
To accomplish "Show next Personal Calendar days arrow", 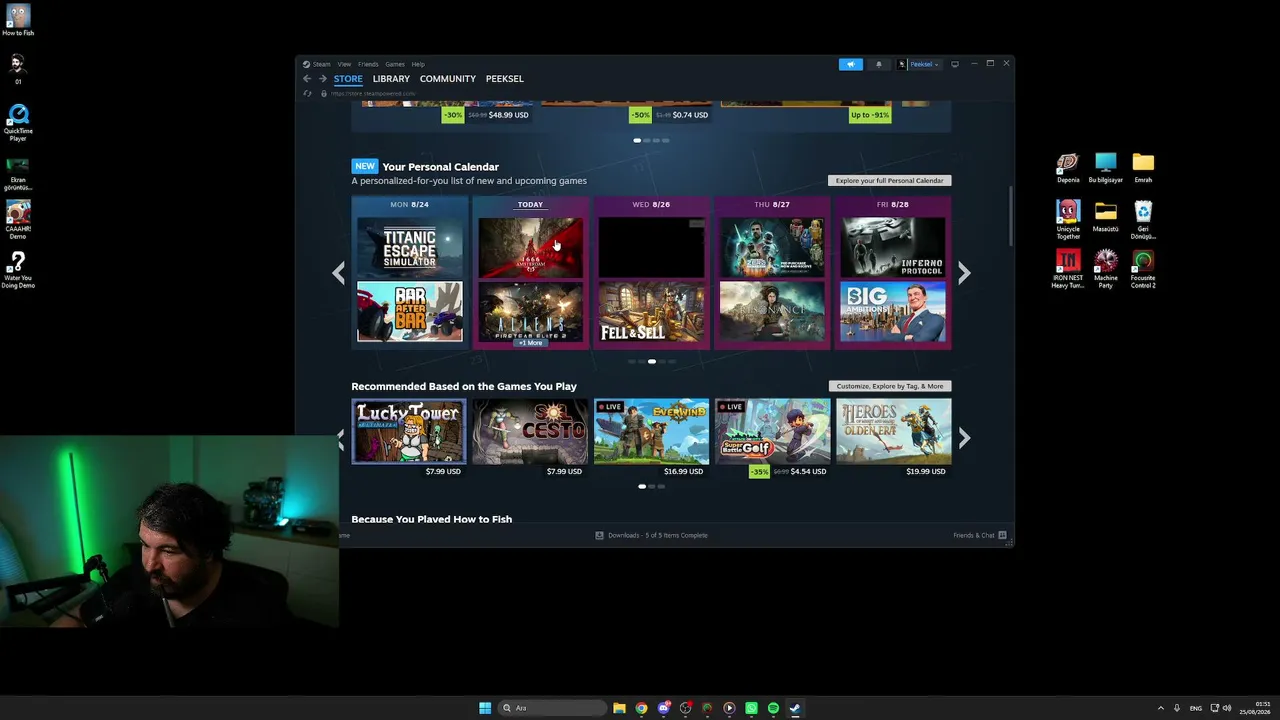I will click(x=964, y=273).
